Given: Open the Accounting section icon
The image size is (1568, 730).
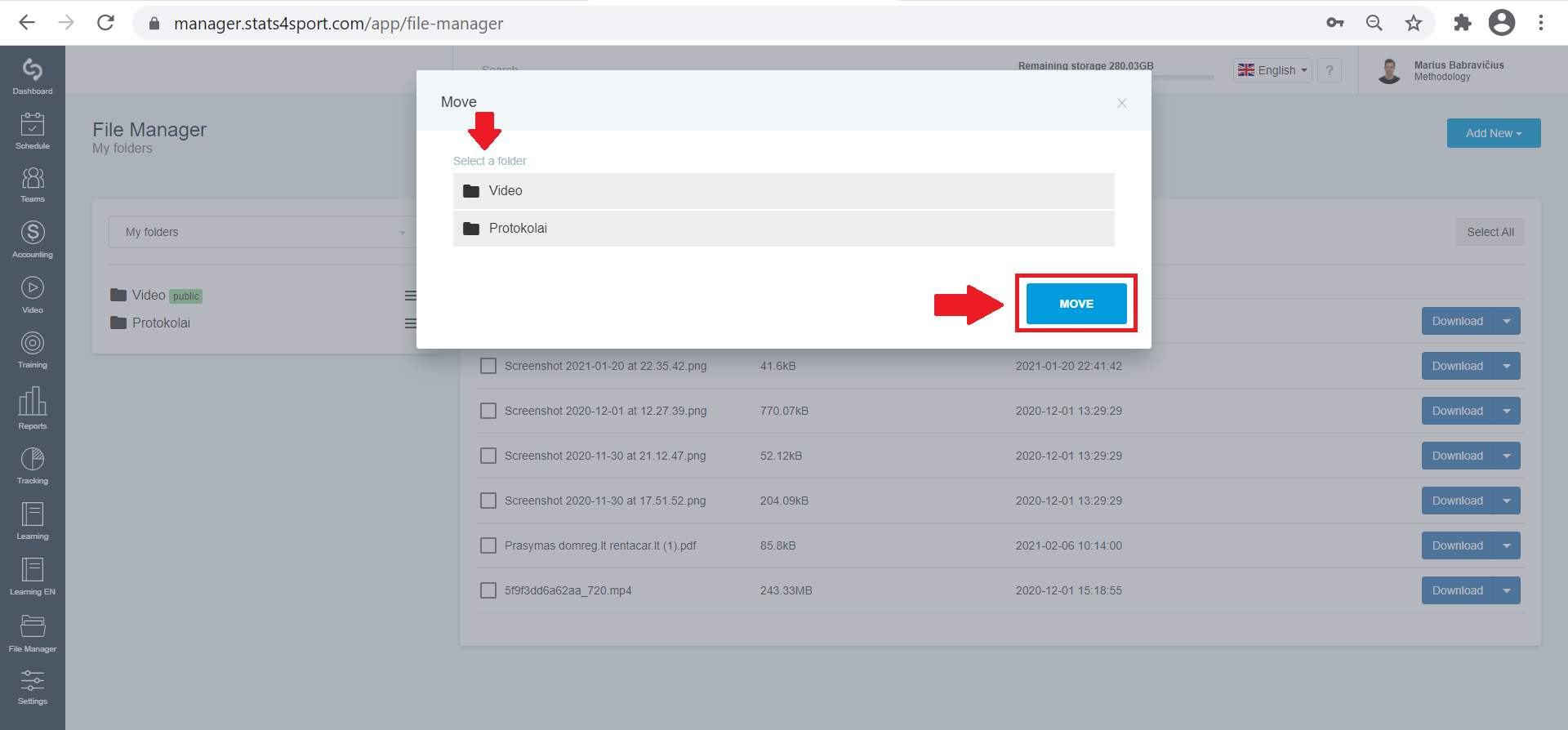Looking at the screenshot, I should click(33, 239).
